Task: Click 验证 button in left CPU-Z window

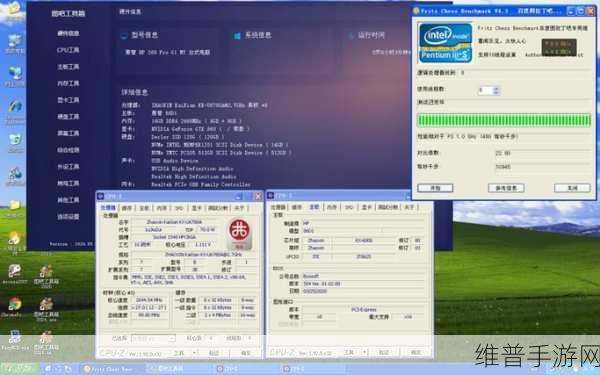Action: (214, 352)
